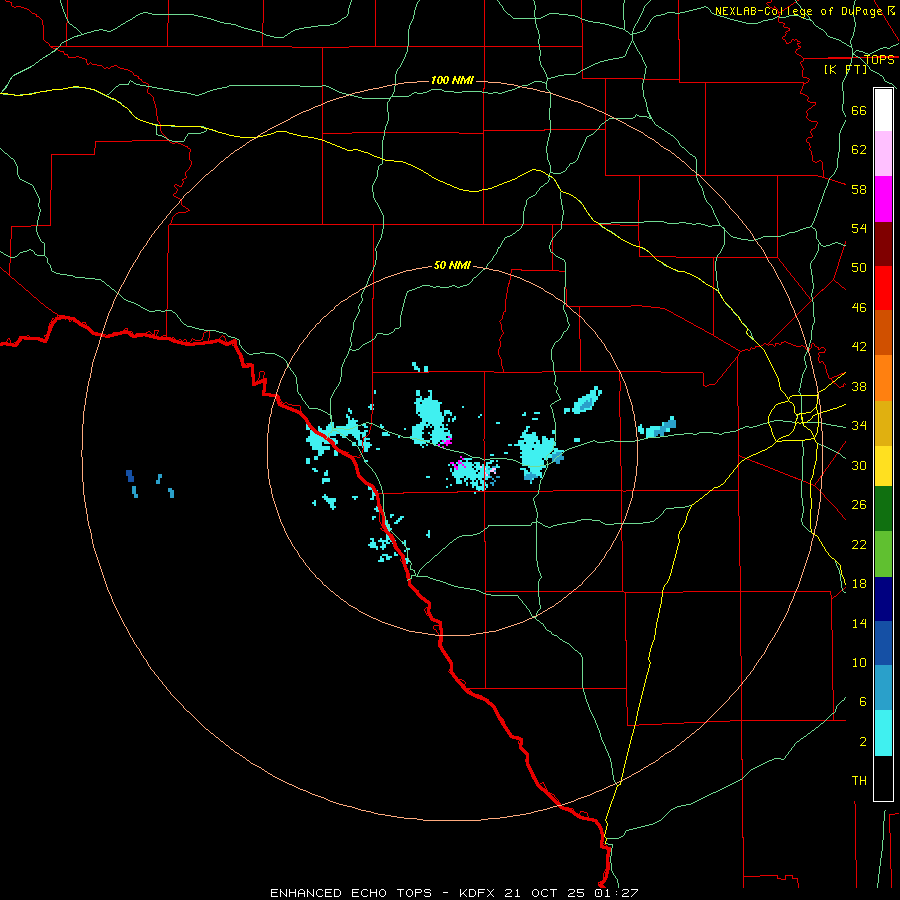The height and width of the screenshot is (900, 900).
Task: Click the "21 OCT 25 01:27" timestamp
Action: coord(571,893)
